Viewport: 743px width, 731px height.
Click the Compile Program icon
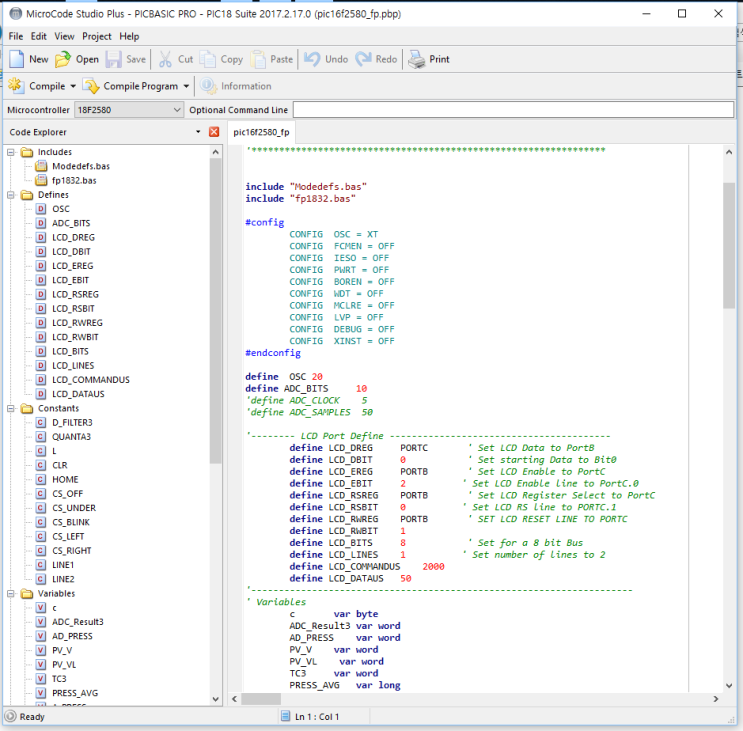pyautogui.click(x=91, y=86)
